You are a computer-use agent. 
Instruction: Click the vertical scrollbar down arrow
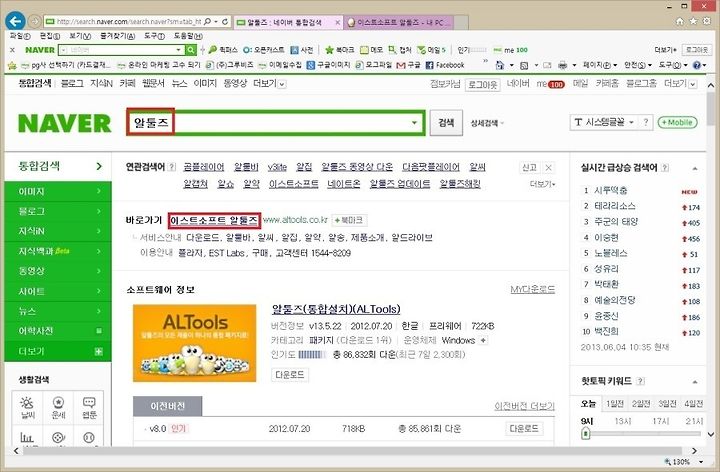[x=711, y=434]
